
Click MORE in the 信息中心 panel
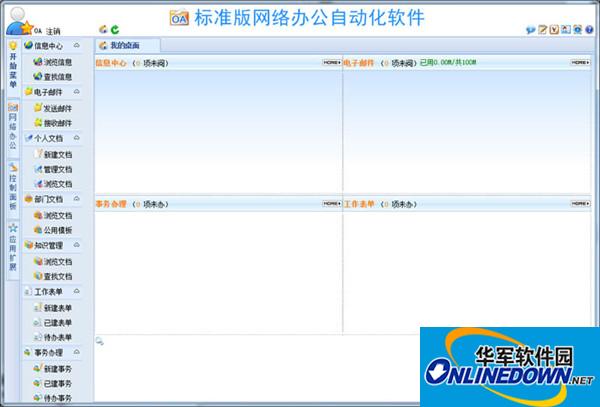point(332,62)
